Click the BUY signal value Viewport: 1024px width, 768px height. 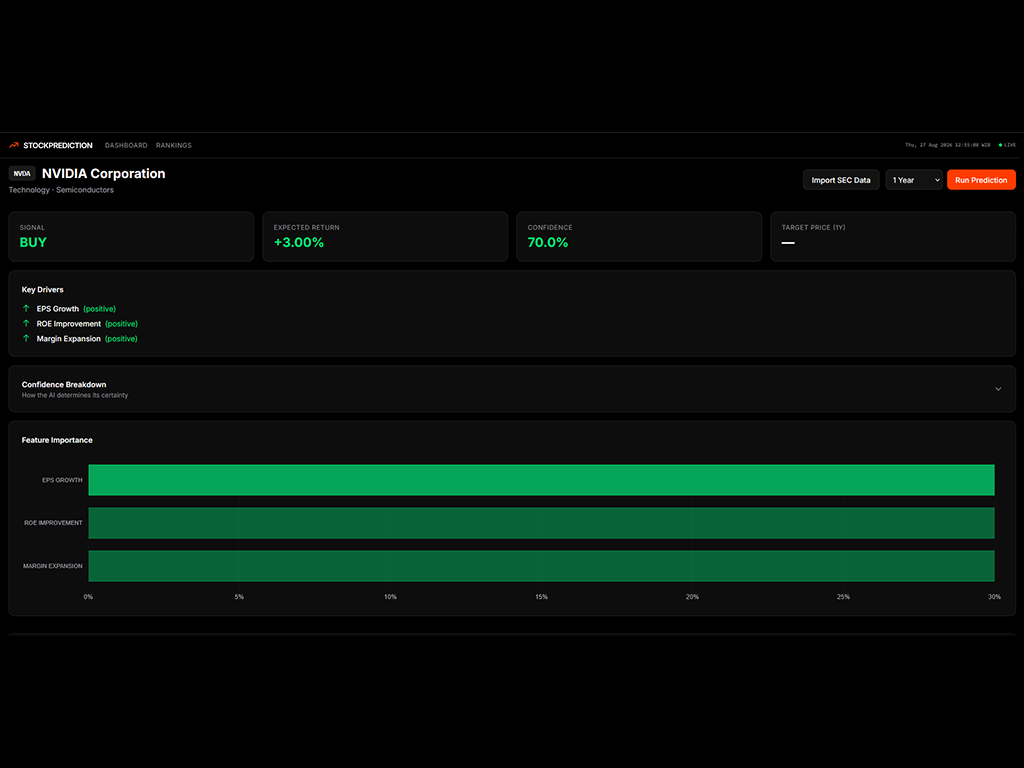[x=33, y=242]
